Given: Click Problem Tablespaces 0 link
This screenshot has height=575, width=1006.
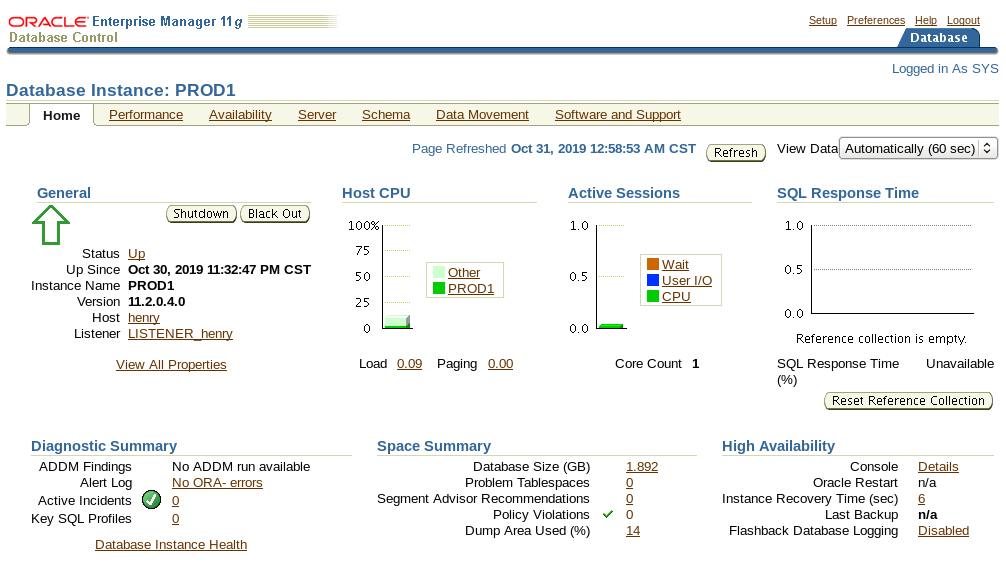Looking at the screenshot, I should point(629,483).
